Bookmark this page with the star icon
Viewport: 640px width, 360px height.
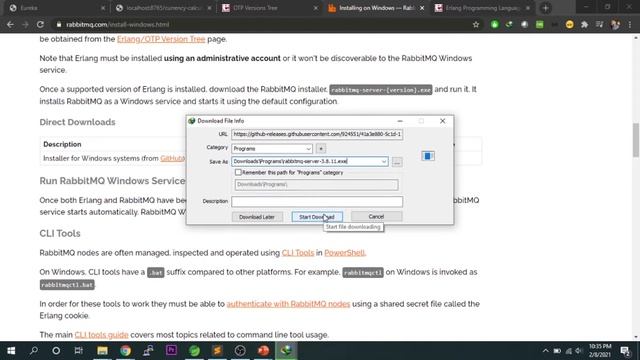click(x=476, y=24)
